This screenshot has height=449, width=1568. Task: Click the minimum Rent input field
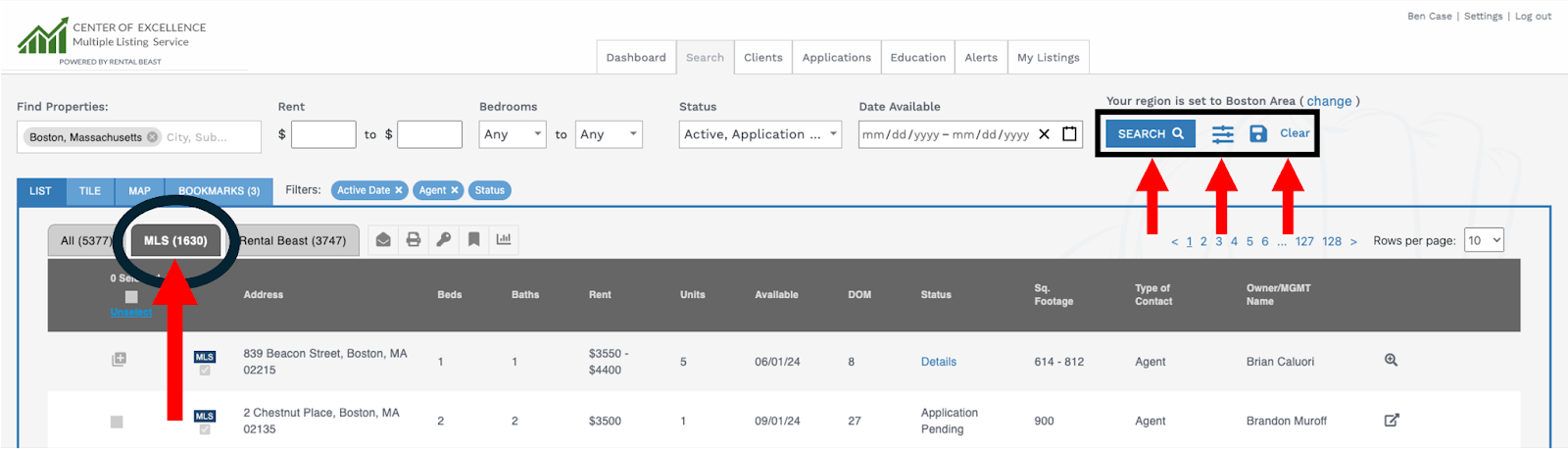pos(323,134)
